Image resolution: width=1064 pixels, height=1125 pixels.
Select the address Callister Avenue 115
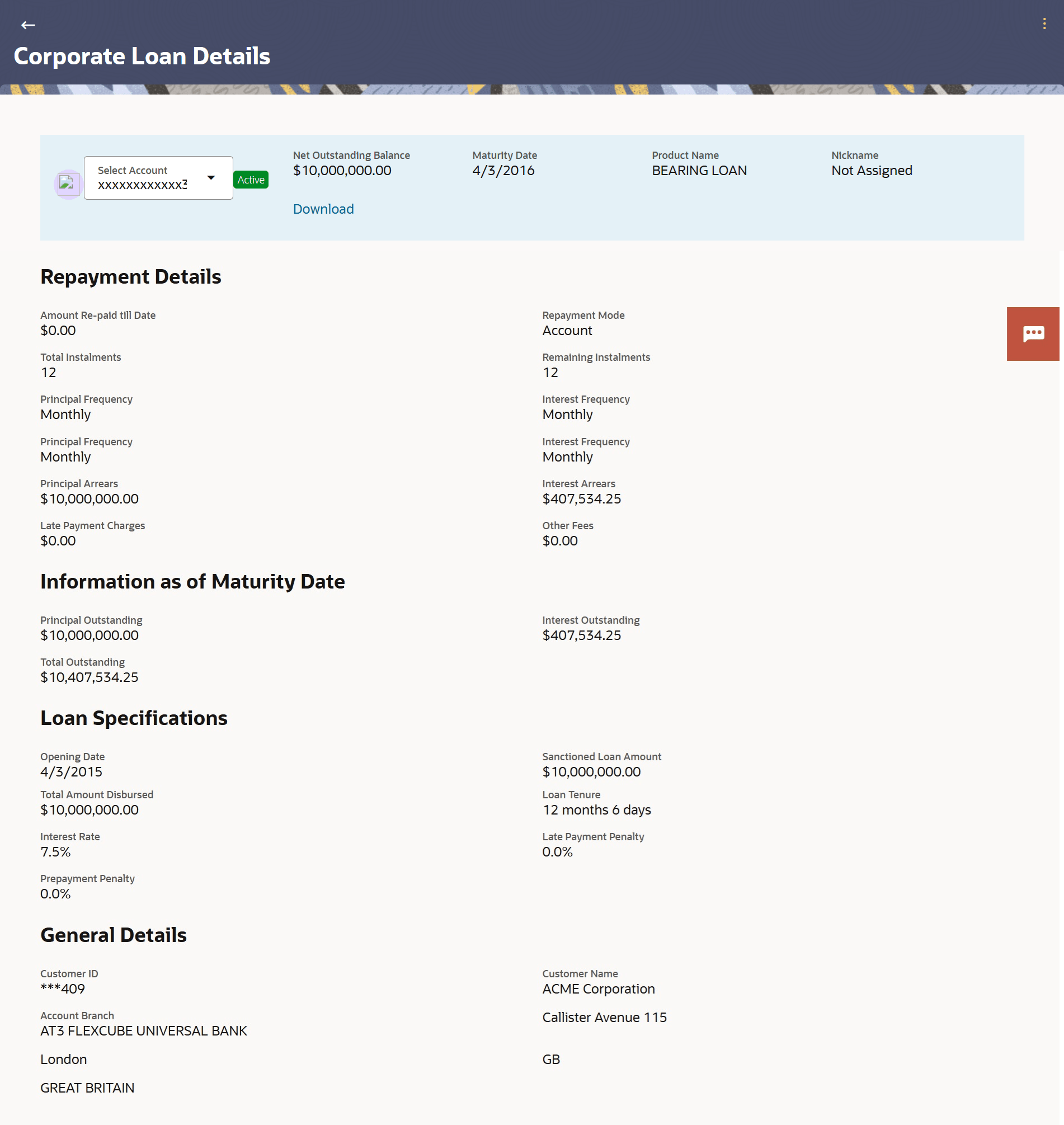(605, 1018)
